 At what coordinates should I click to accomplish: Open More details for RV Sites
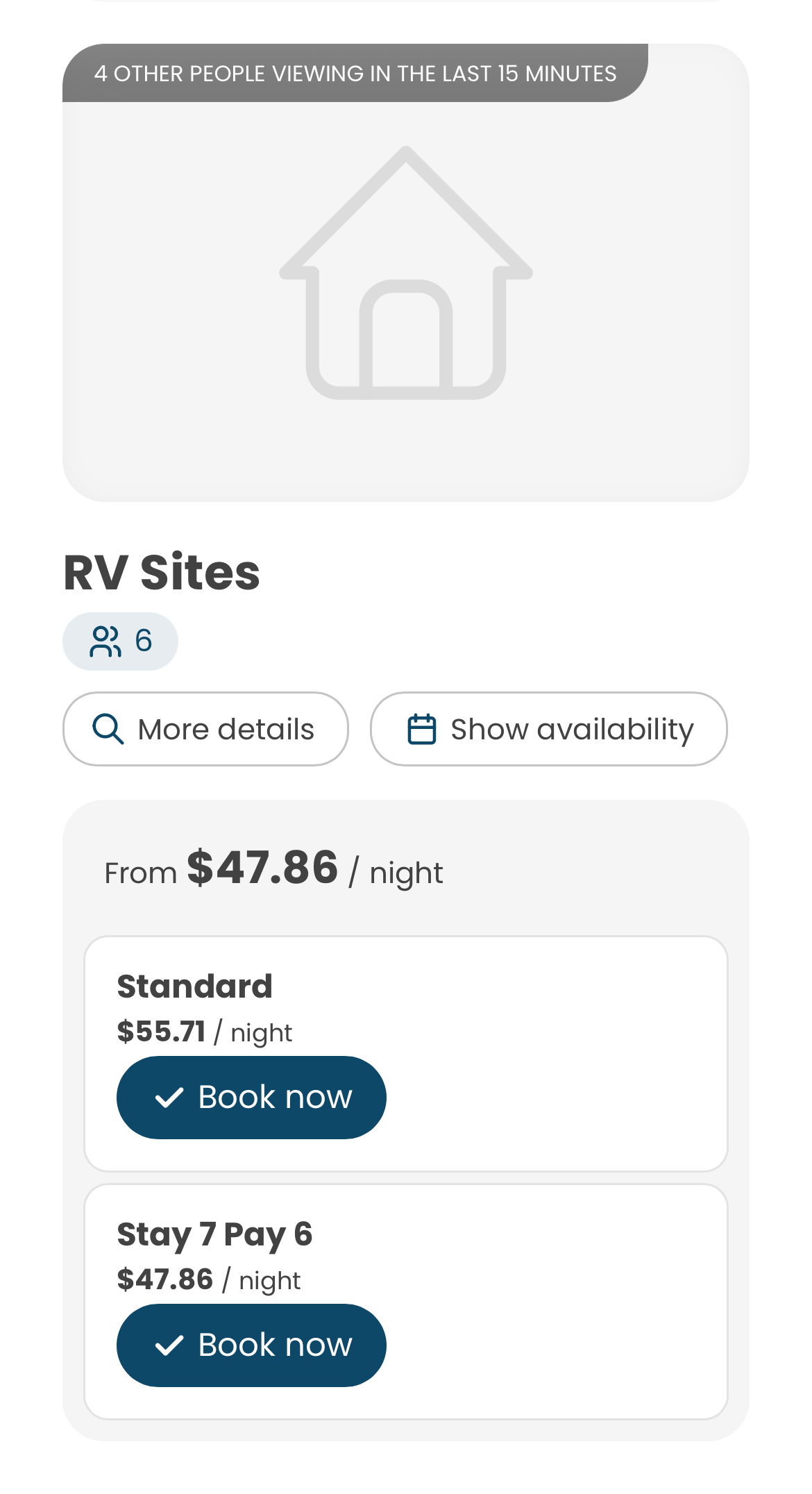205,729
